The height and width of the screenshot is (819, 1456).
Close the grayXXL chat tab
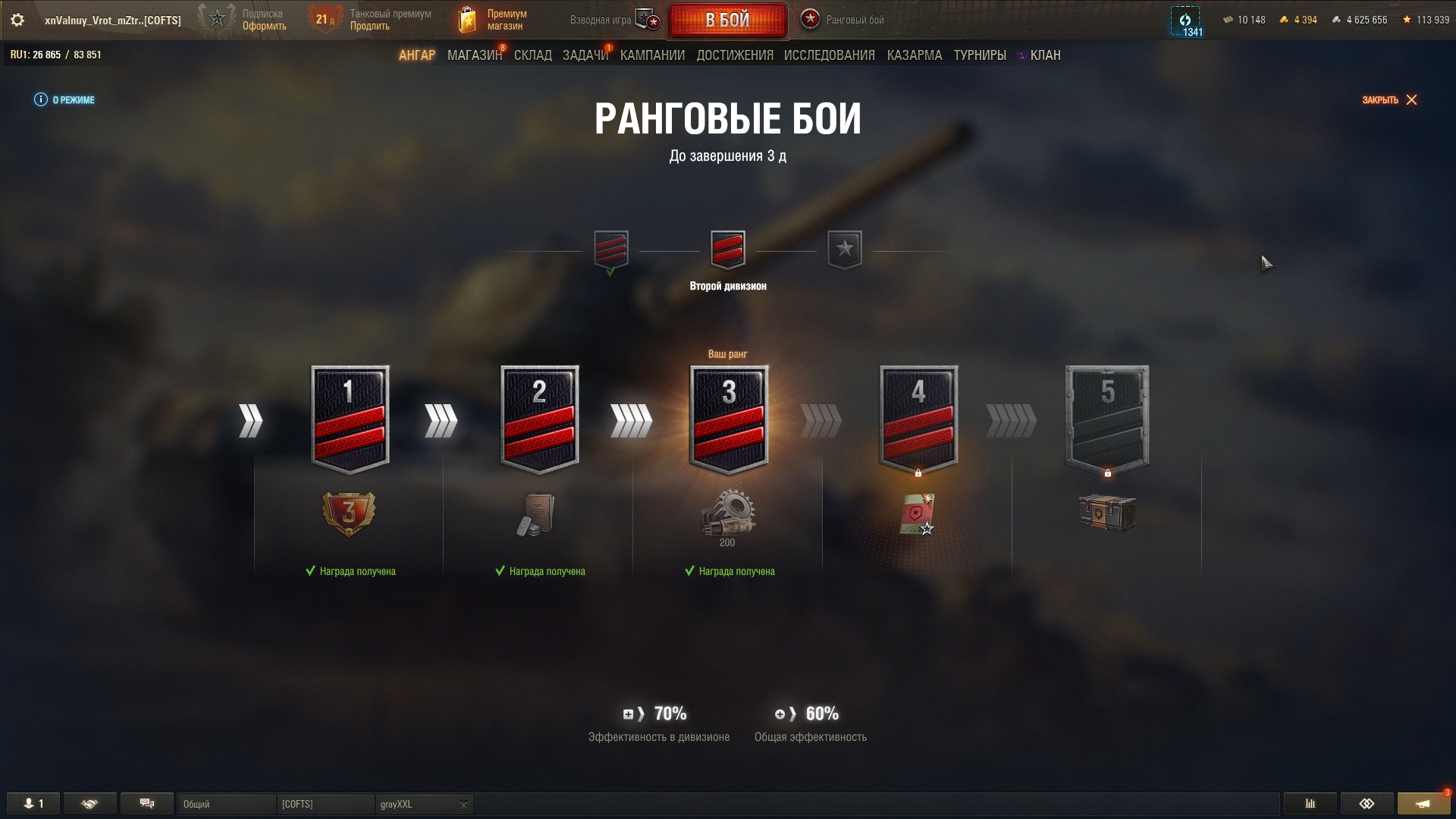463,805
